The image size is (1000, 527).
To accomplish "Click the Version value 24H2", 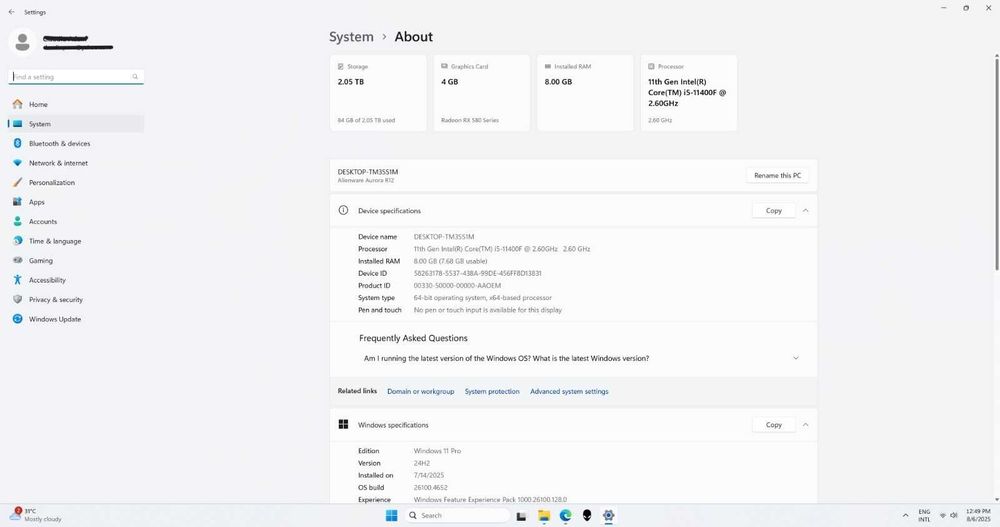I will pos(422,463).
